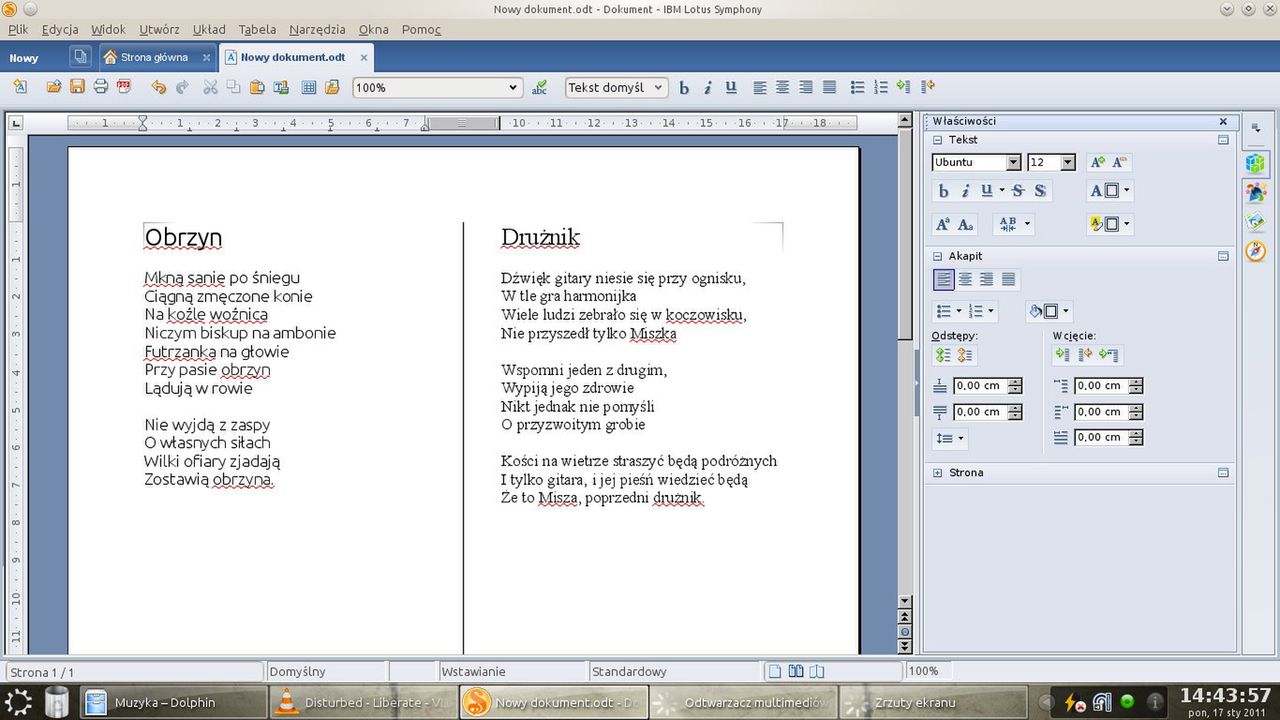Justify text using the main toolbar icon
The height and width of the screenshot is (720, 1280).
[x=829, y=87]
